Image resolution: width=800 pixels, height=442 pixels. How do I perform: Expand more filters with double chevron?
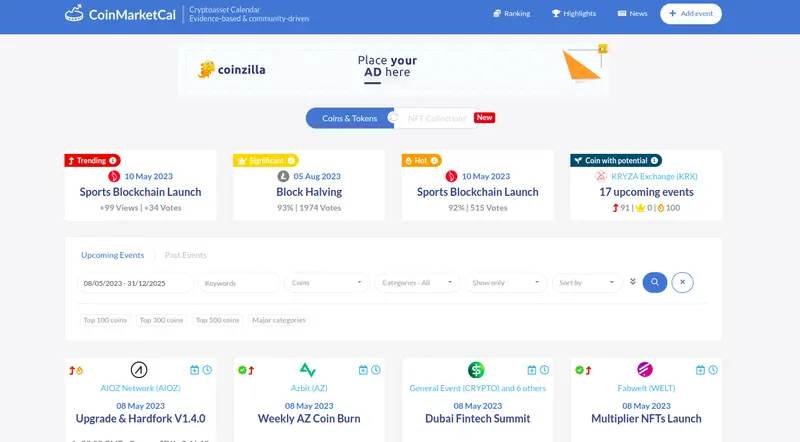point(632,283)
